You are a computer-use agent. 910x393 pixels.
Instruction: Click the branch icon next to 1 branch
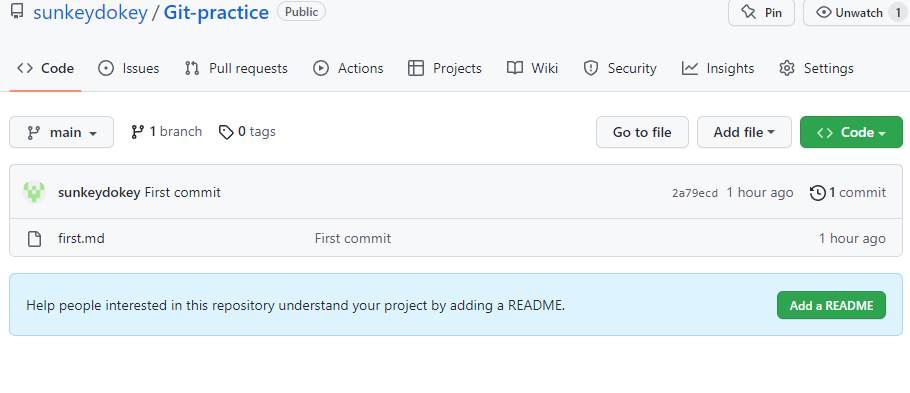137,132
